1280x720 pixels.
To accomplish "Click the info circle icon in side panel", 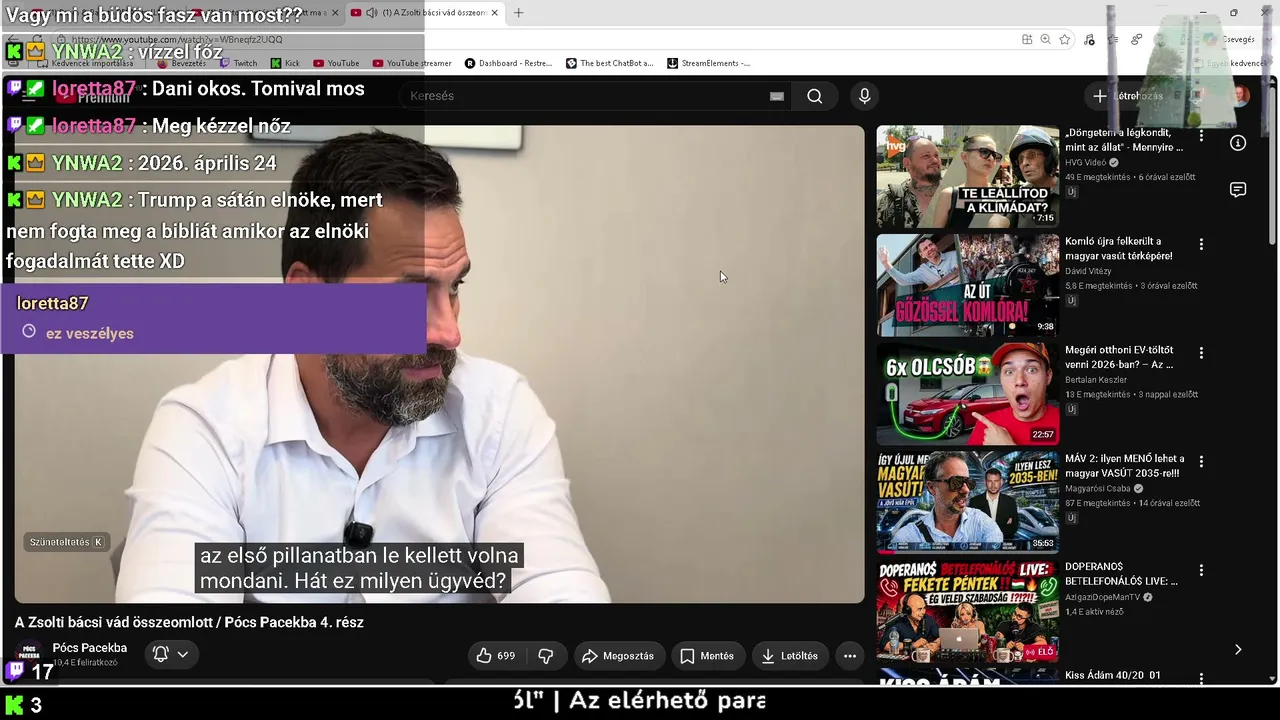I will coord(1238,143).
